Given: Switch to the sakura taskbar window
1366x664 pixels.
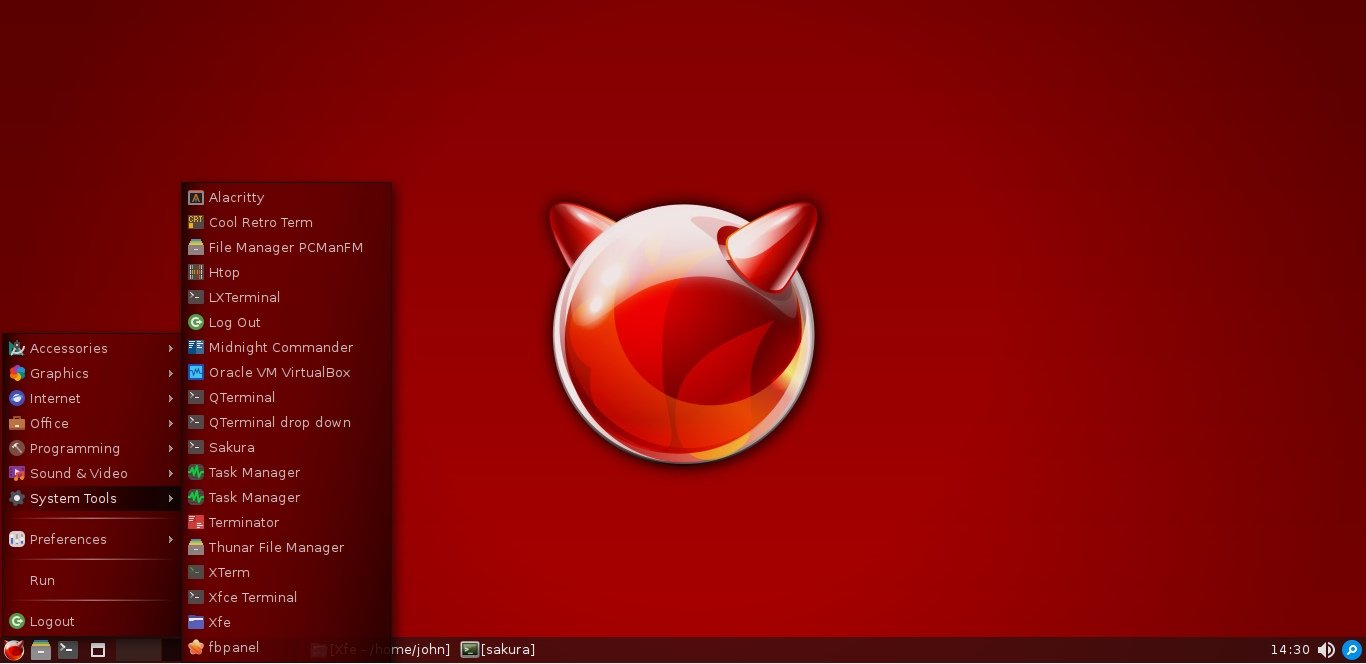Looking at the screenshot, I should tap(498, 650).
